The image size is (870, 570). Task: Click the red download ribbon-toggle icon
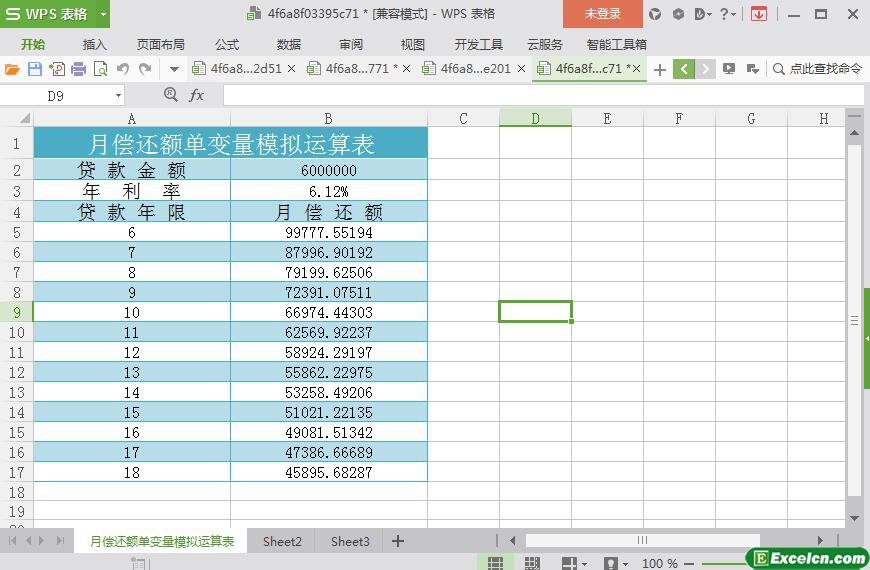[x=758, y=14]
